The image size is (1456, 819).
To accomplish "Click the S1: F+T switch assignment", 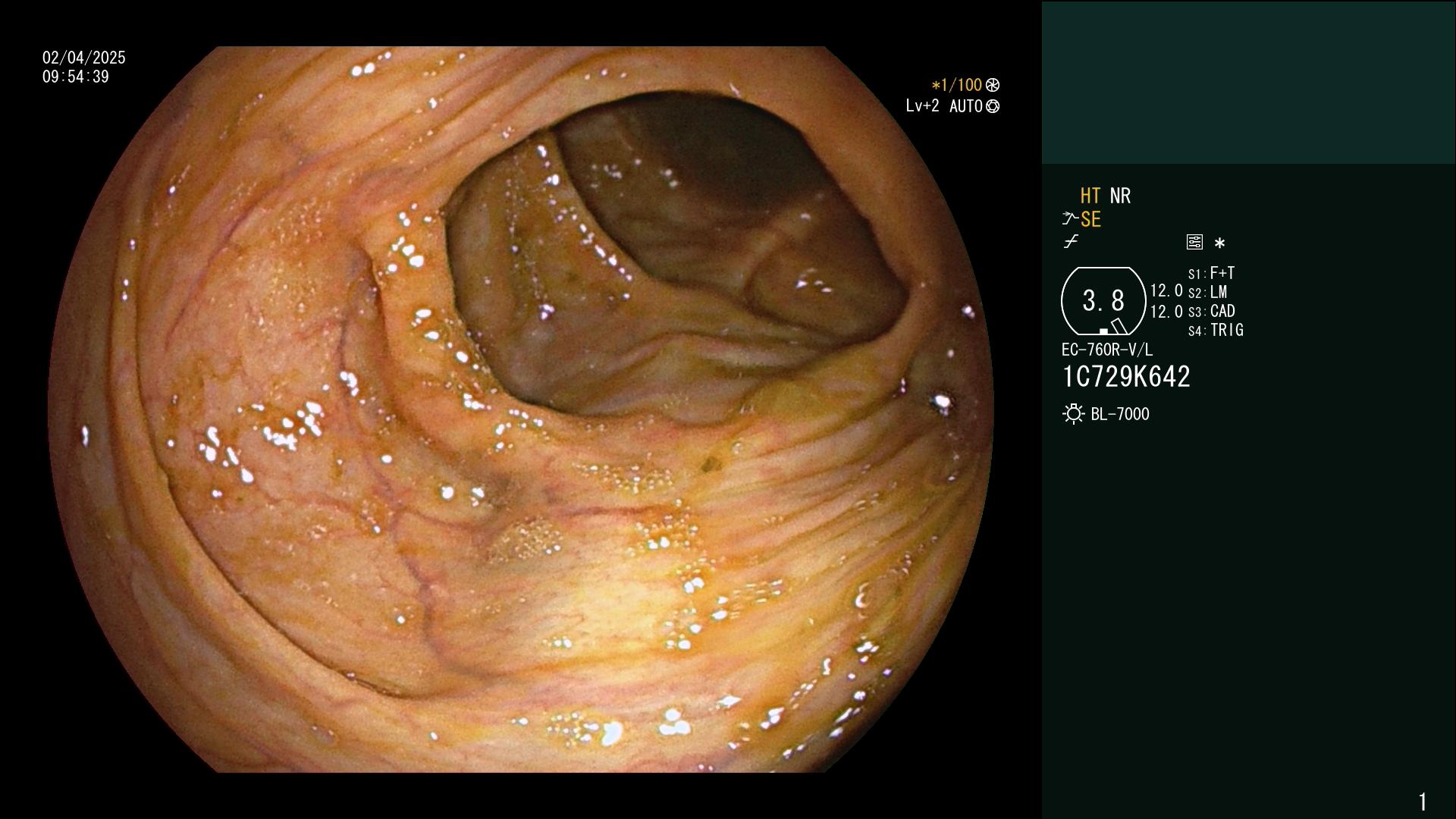I will [x=1212, y=273].
